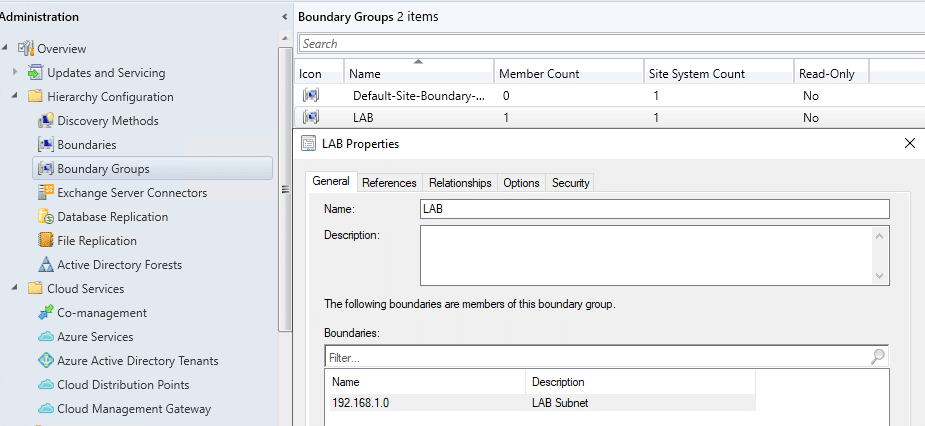Open Database Replication via its icon
925x426 pixels.
click(45, 217)
